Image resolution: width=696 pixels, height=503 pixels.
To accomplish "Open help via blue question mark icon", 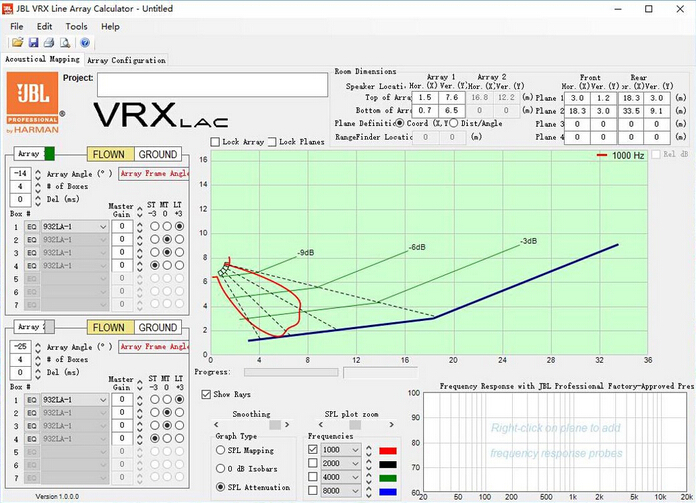I will point(85,43).
